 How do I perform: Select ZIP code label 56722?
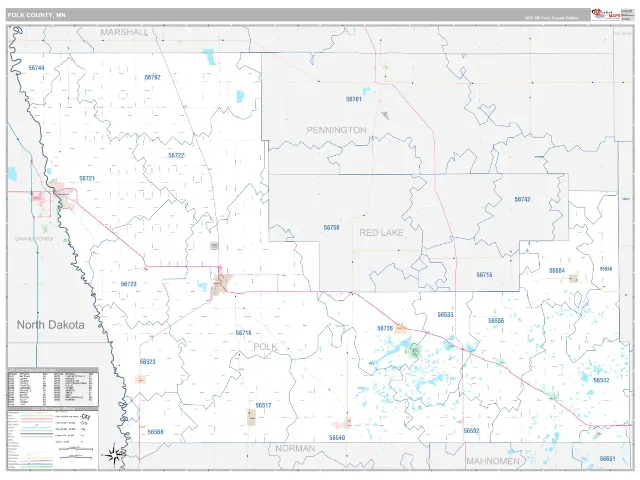coord(176,156)
